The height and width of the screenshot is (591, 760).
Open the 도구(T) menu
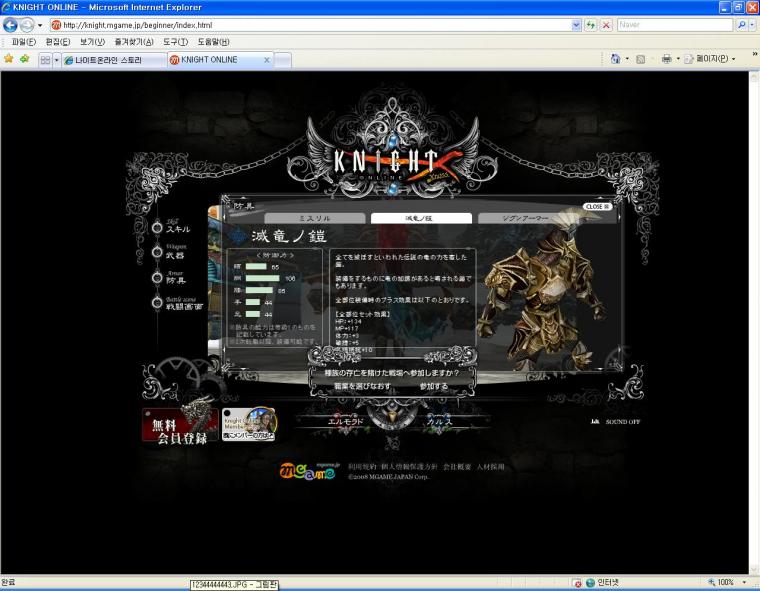pyautogui.click(x=175, y=42)
